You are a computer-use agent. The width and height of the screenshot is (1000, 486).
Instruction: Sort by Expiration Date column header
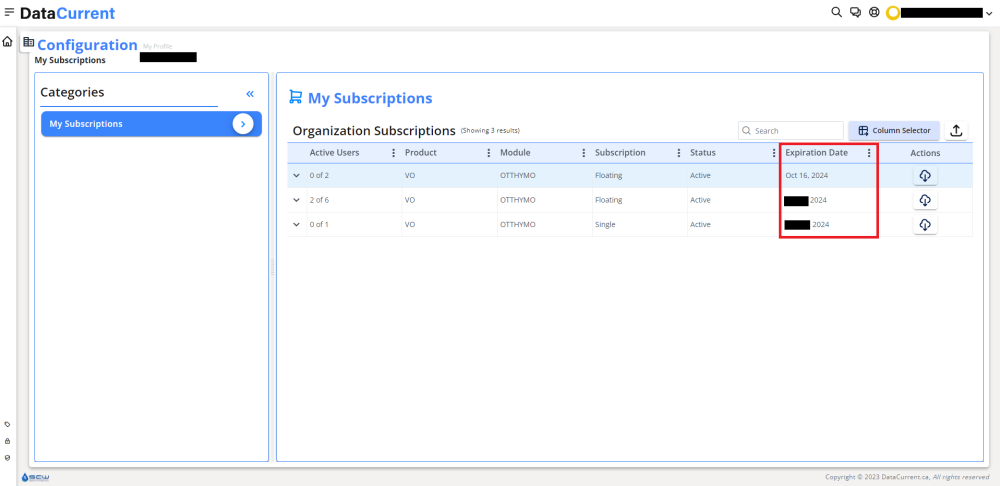[816, 153]
